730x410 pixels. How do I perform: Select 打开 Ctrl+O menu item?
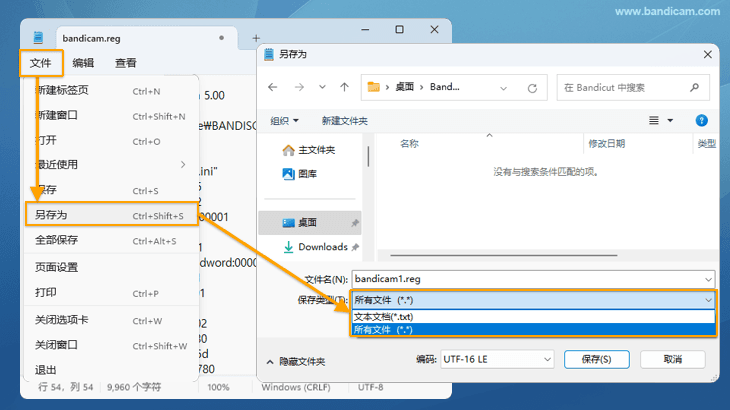click(x=111, y=141)
